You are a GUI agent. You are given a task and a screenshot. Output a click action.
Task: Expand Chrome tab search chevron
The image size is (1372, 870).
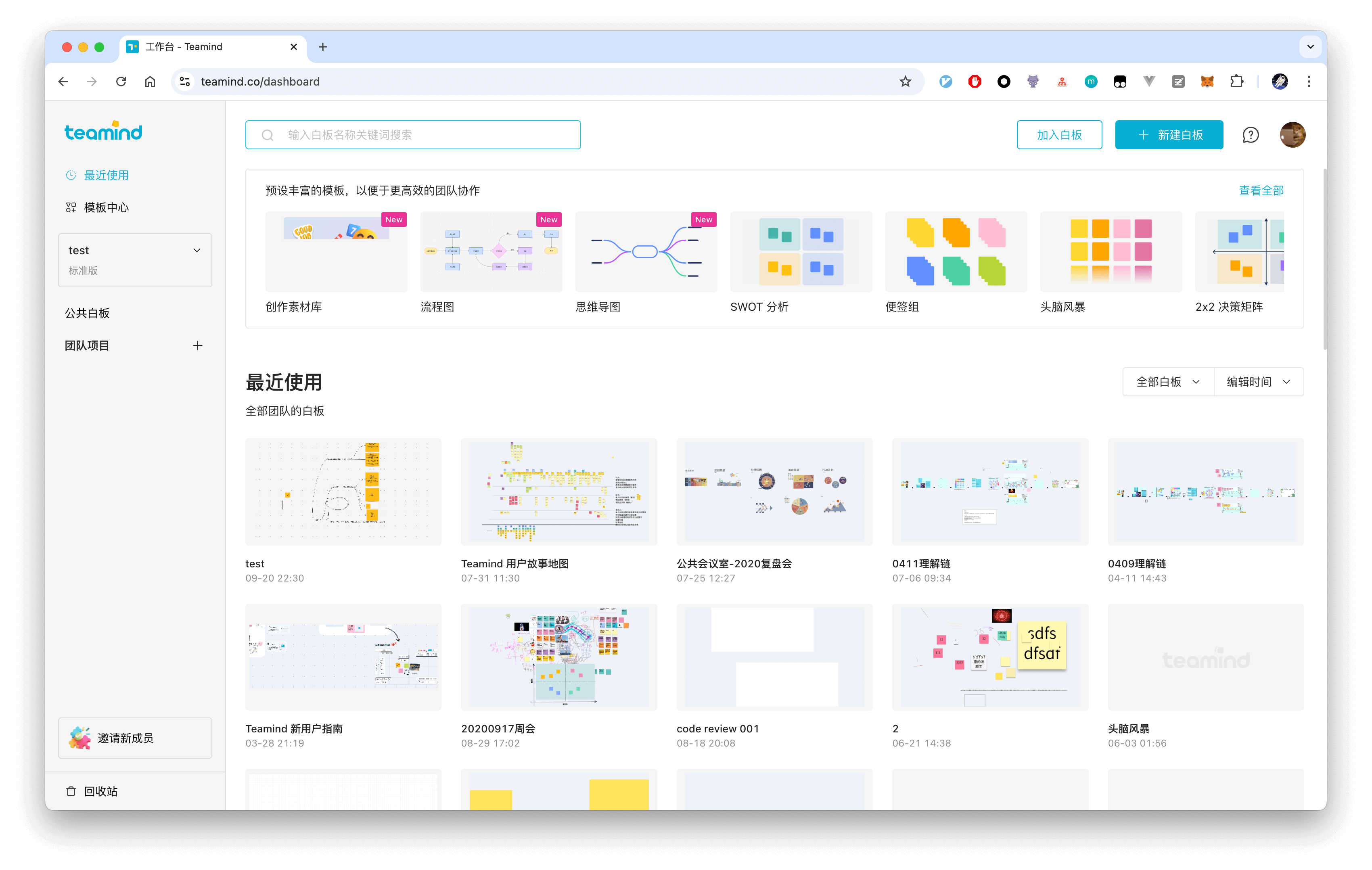(1310, 47)
